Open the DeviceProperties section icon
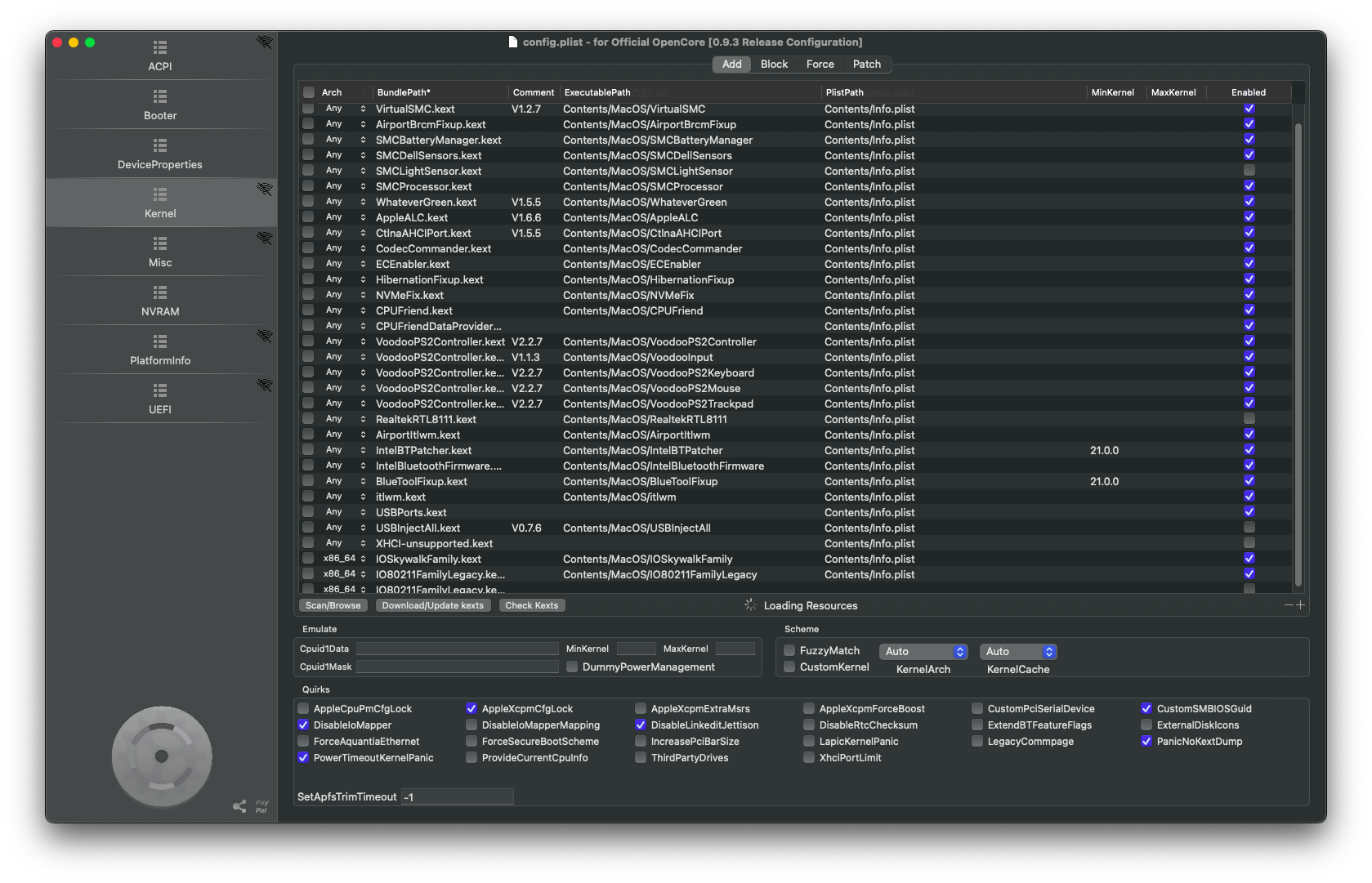 click(160, 145)
